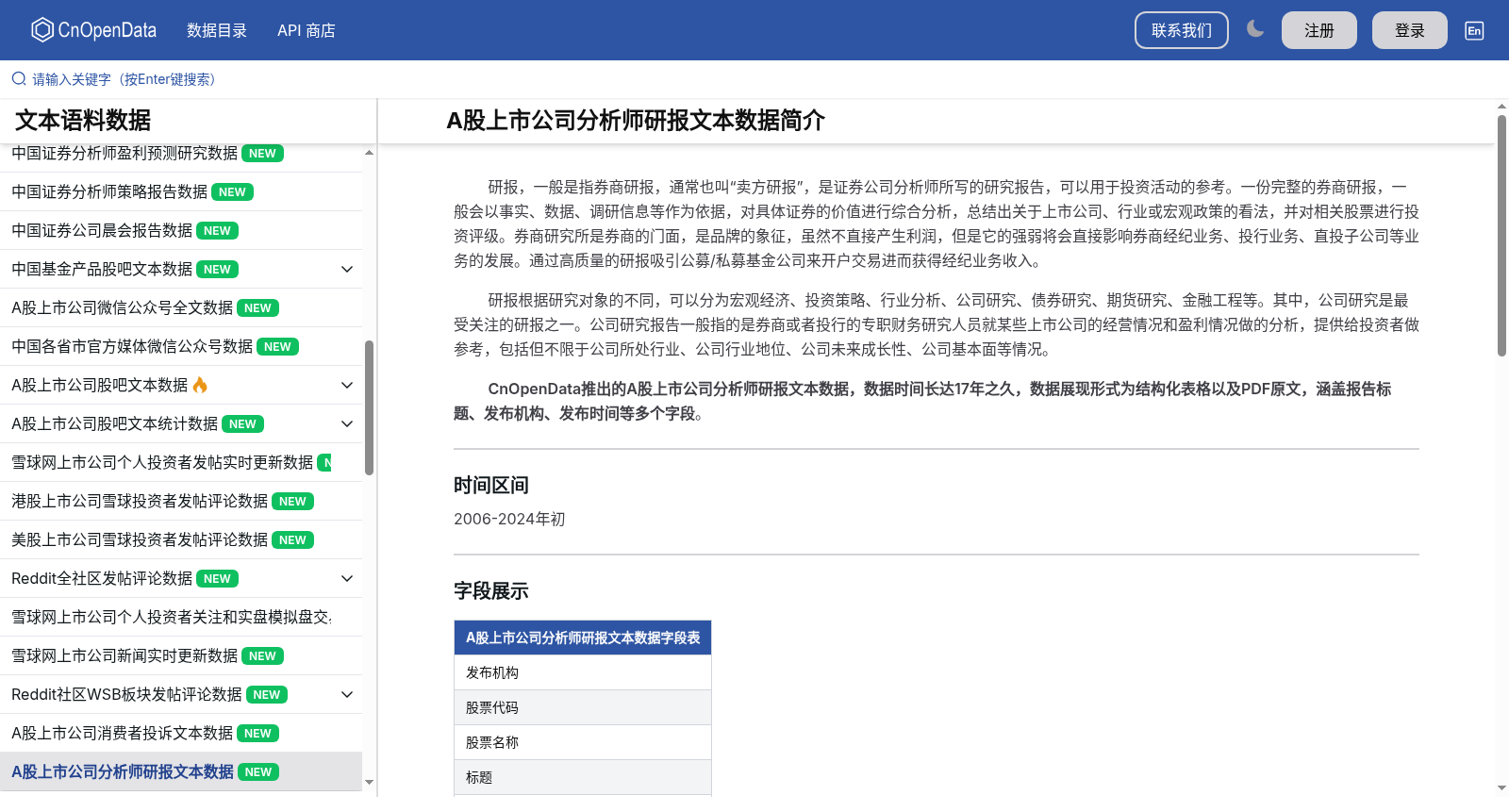Click the 登录 button
The height and width of the screenshot is (812, 1509).
[1410, 30]
